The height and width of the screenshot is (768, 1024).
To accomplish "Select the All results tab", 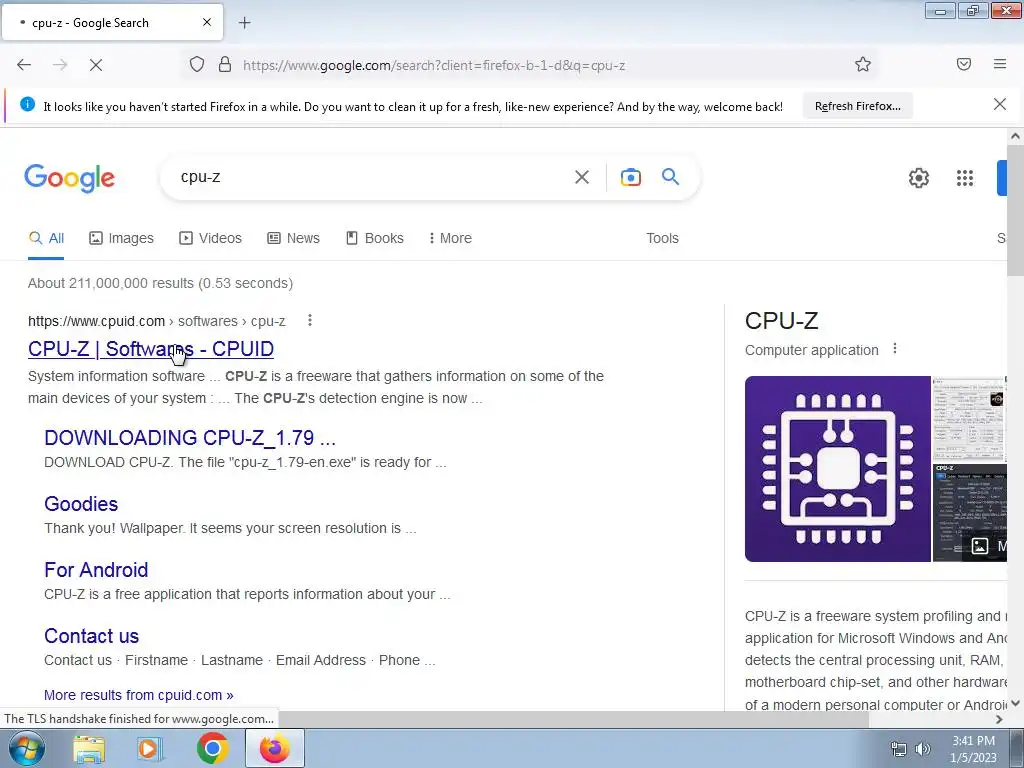I will [x=46, y=238].
